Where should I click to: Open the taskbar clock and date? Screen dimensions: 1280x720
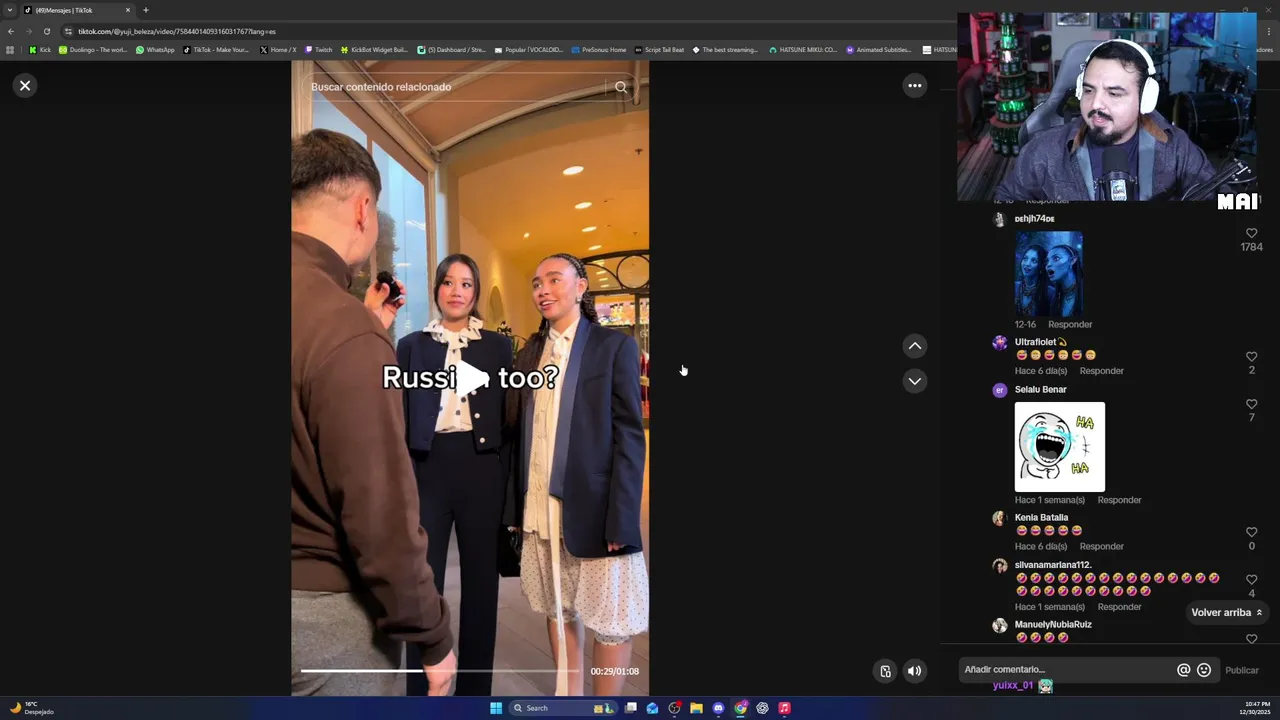tap(1257, 708)
